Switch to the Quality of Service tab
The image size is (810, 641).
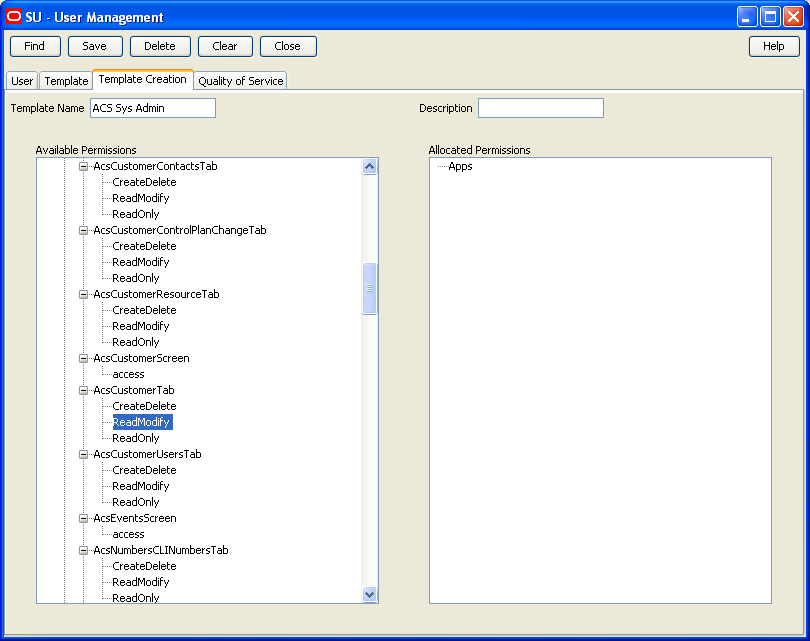[240, 81]
